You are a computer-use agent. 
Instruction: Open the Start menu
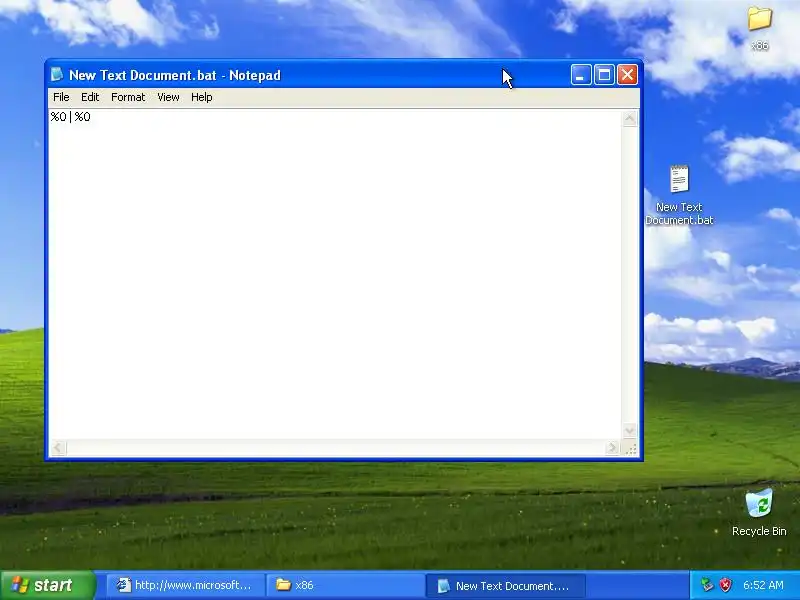pyautogui.click(x=48, y=585)
